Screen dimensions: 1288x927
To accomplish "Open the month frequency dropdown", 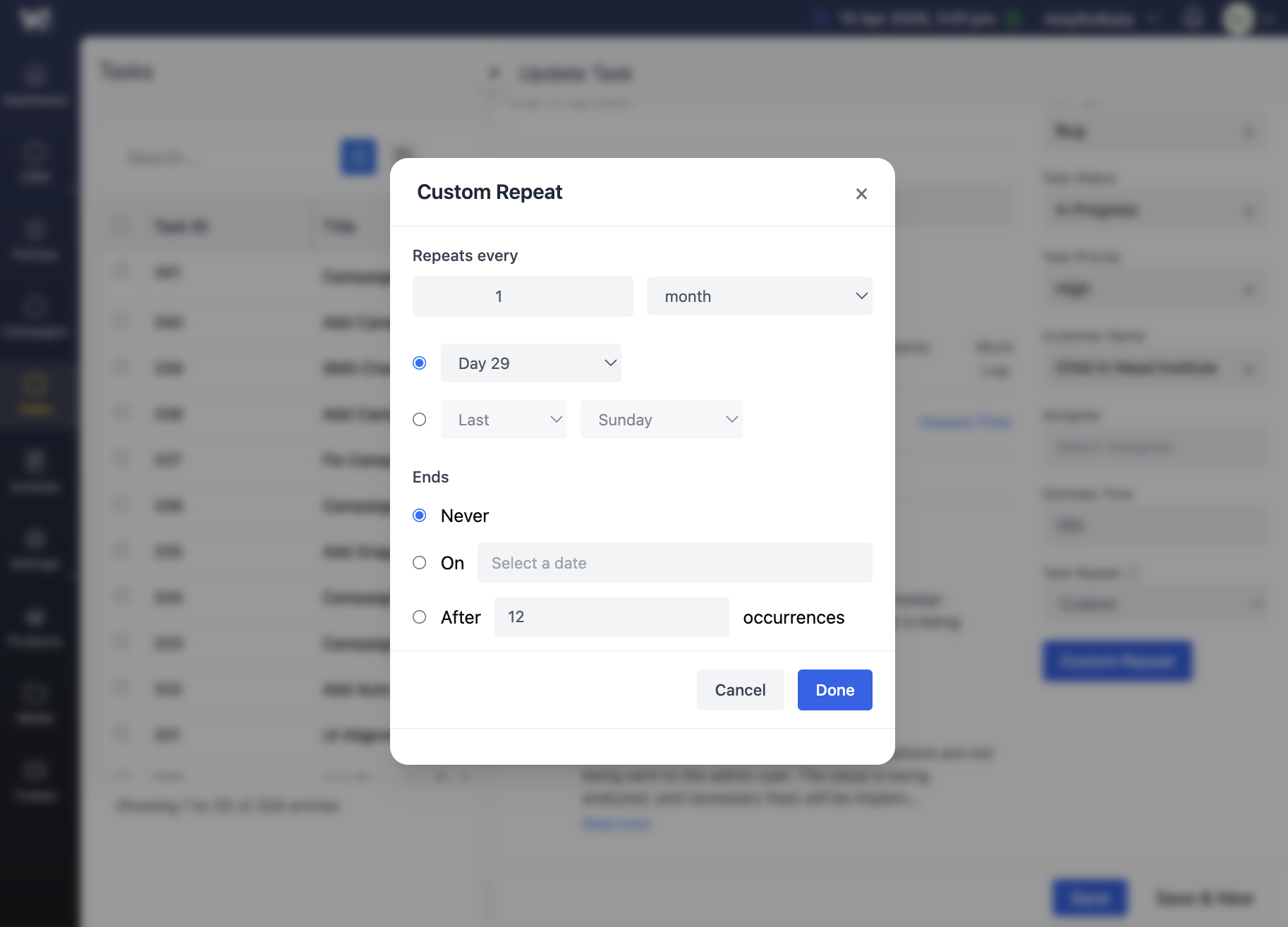I will point(759,296).
